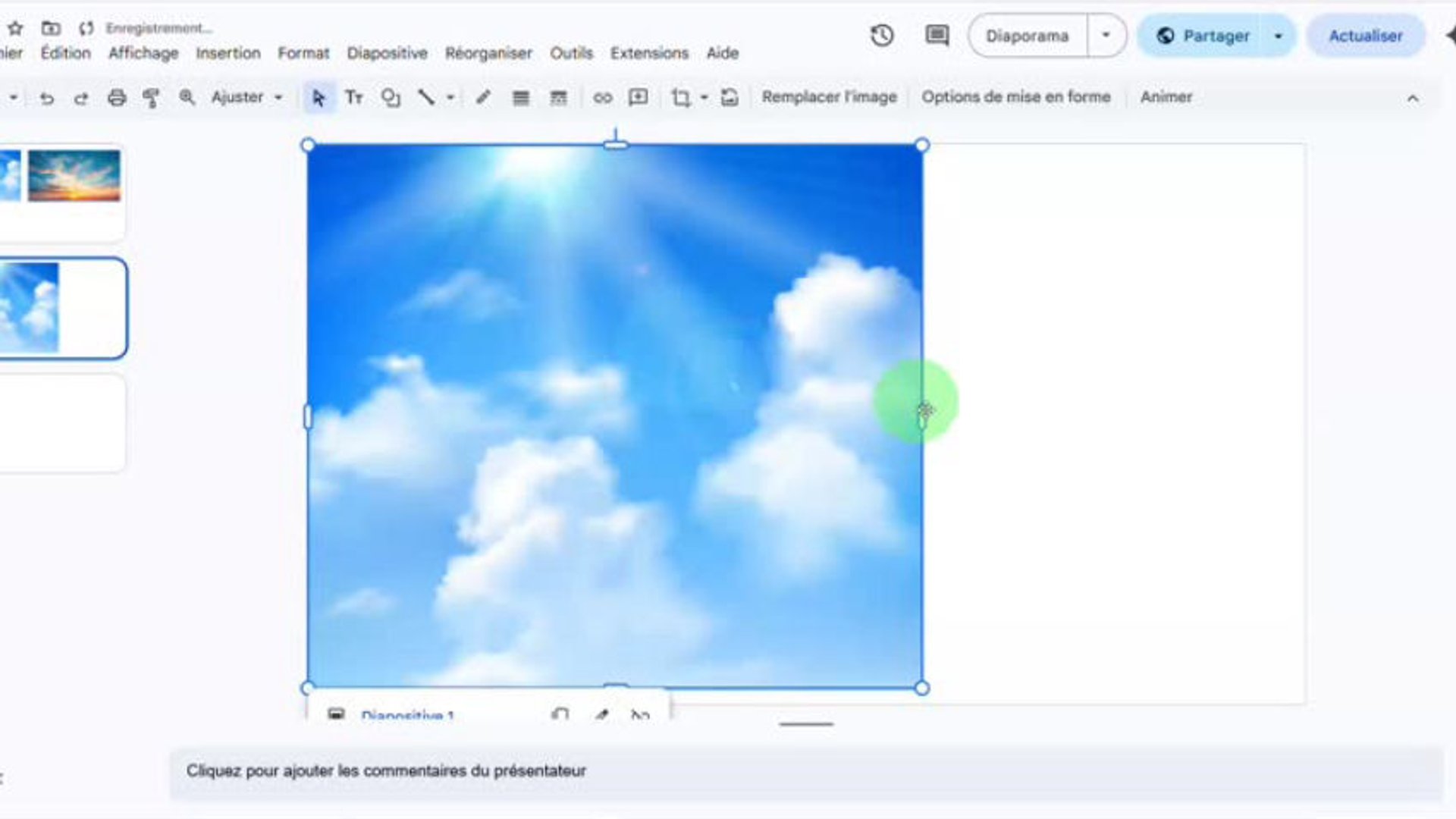This screenshot has width=1456, height=819.
Task: Open the Format menu
Action: click(303, 53)
